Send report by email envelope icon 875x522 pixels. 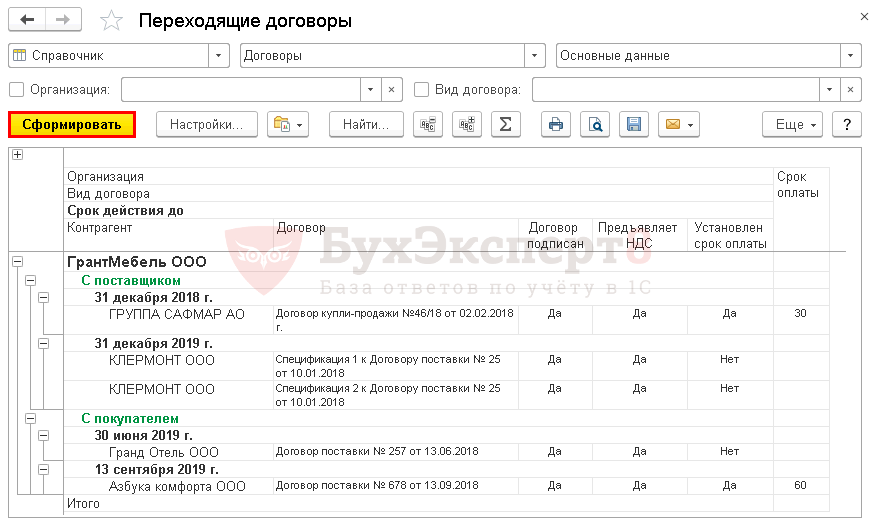coord(679,124)
